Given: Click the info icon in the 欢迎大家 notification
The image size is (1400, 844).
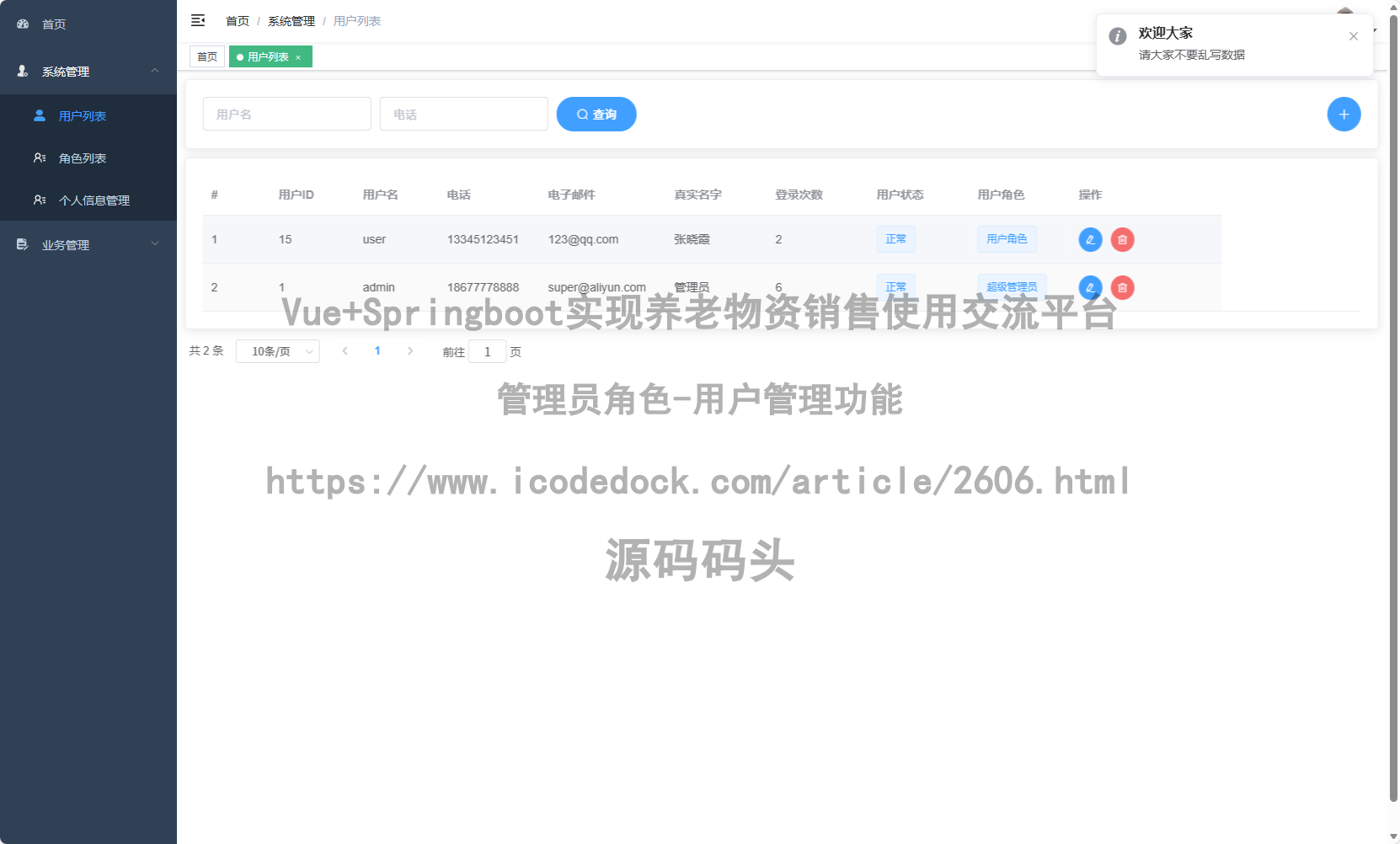Looking at the screenshot, I should [1118, 35].
